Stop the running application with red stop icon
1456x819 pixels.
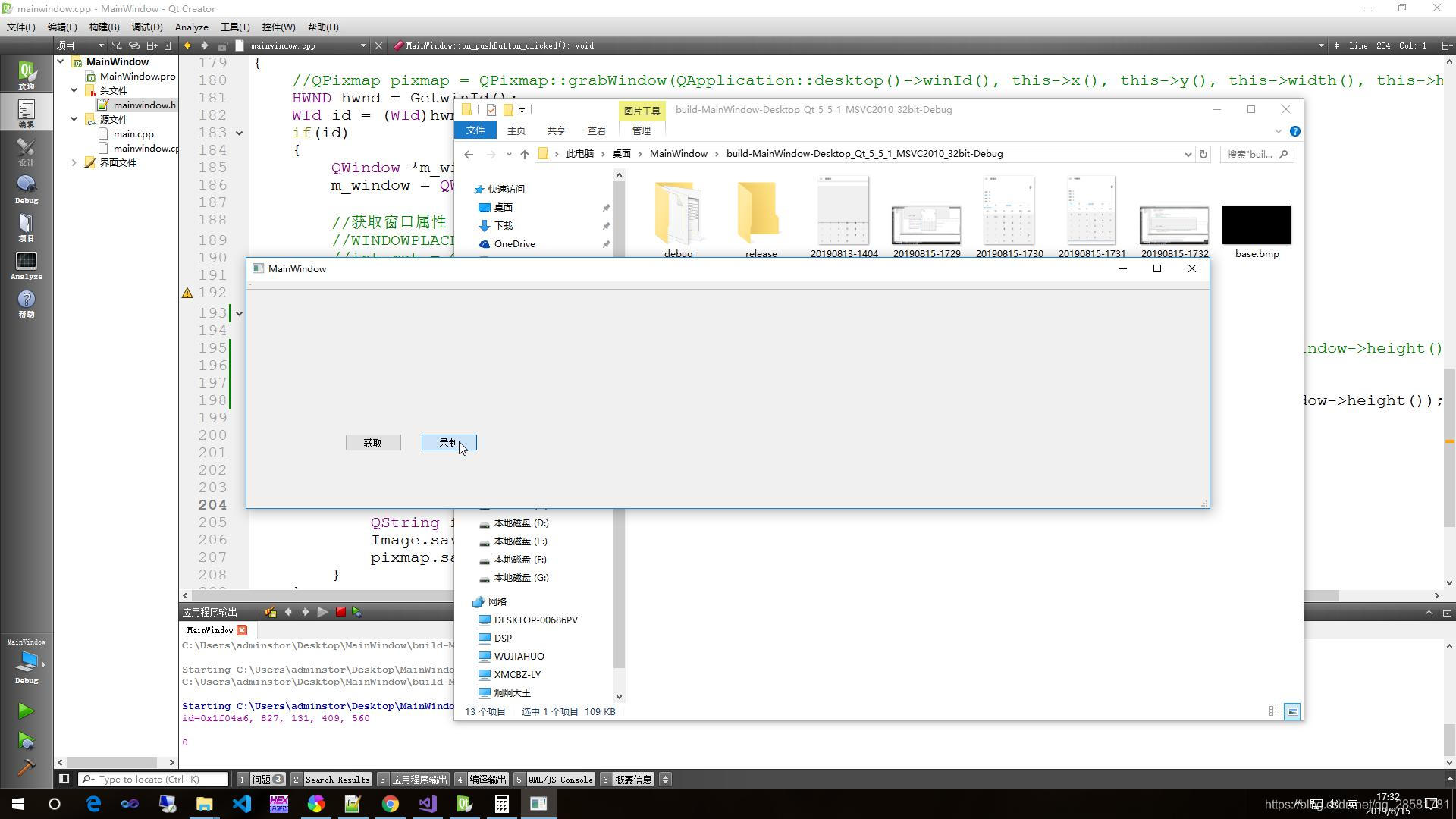click(340, 612)
